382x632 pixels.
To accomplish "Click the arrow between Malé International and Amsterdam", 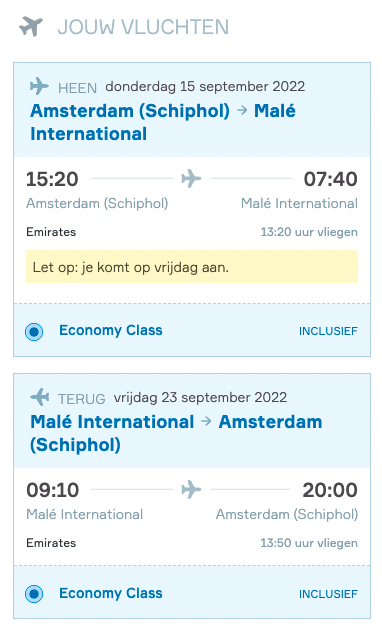I will point(206,422).
